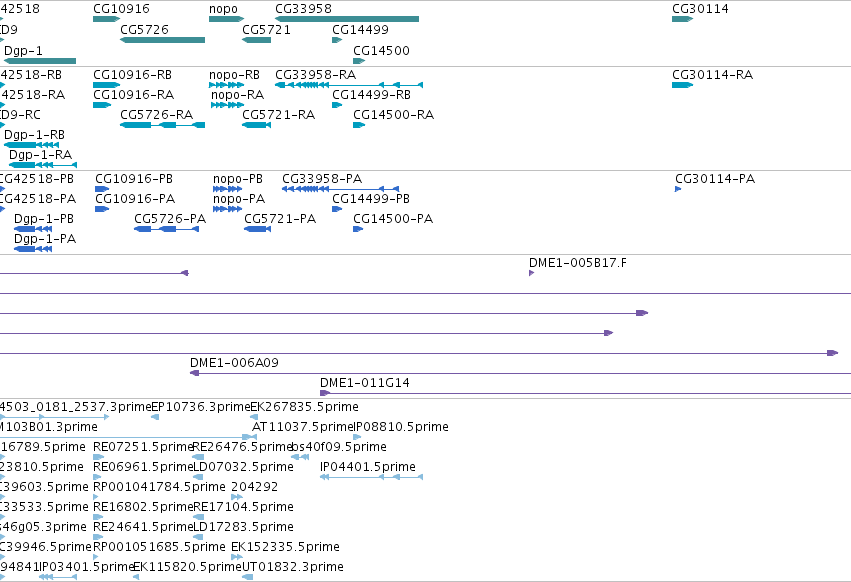The image size is (851, 582).
Task: Select protein CG5721-PA
Action: coord(257,229)
